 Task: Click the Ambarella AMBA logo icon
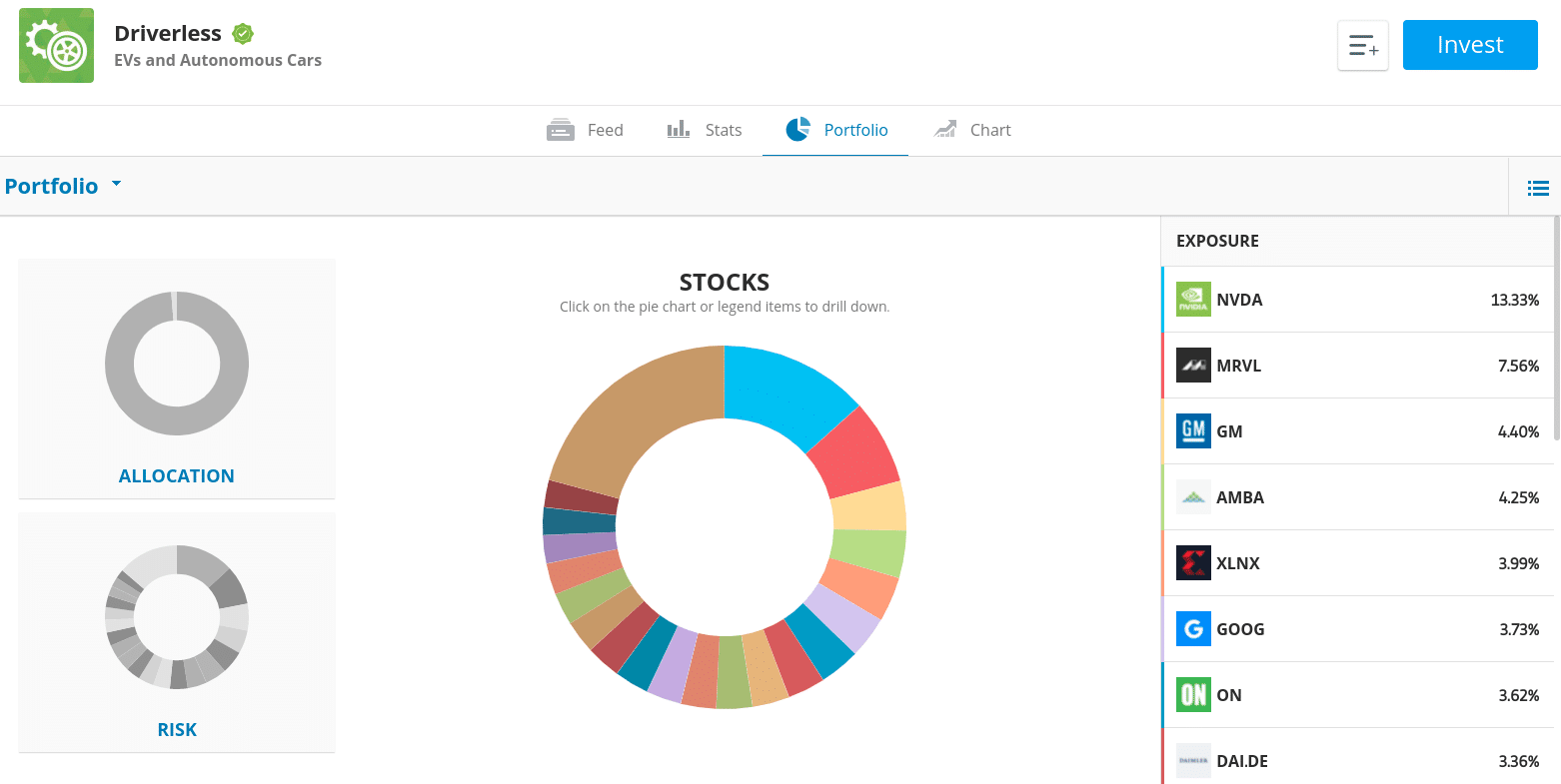(x=1193, y=497)
